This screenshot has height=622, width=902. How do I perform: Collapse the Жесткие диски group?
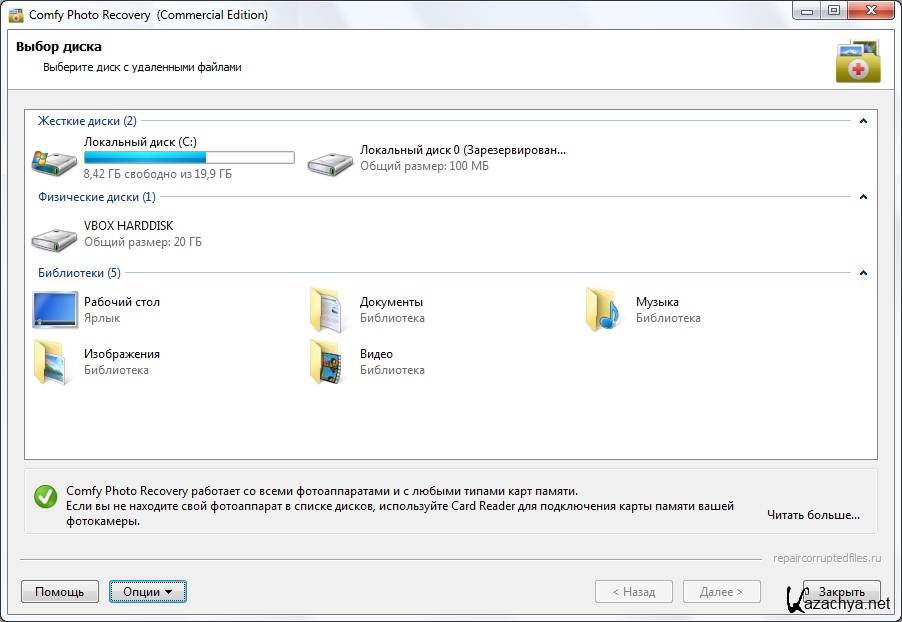coord(863,121)
